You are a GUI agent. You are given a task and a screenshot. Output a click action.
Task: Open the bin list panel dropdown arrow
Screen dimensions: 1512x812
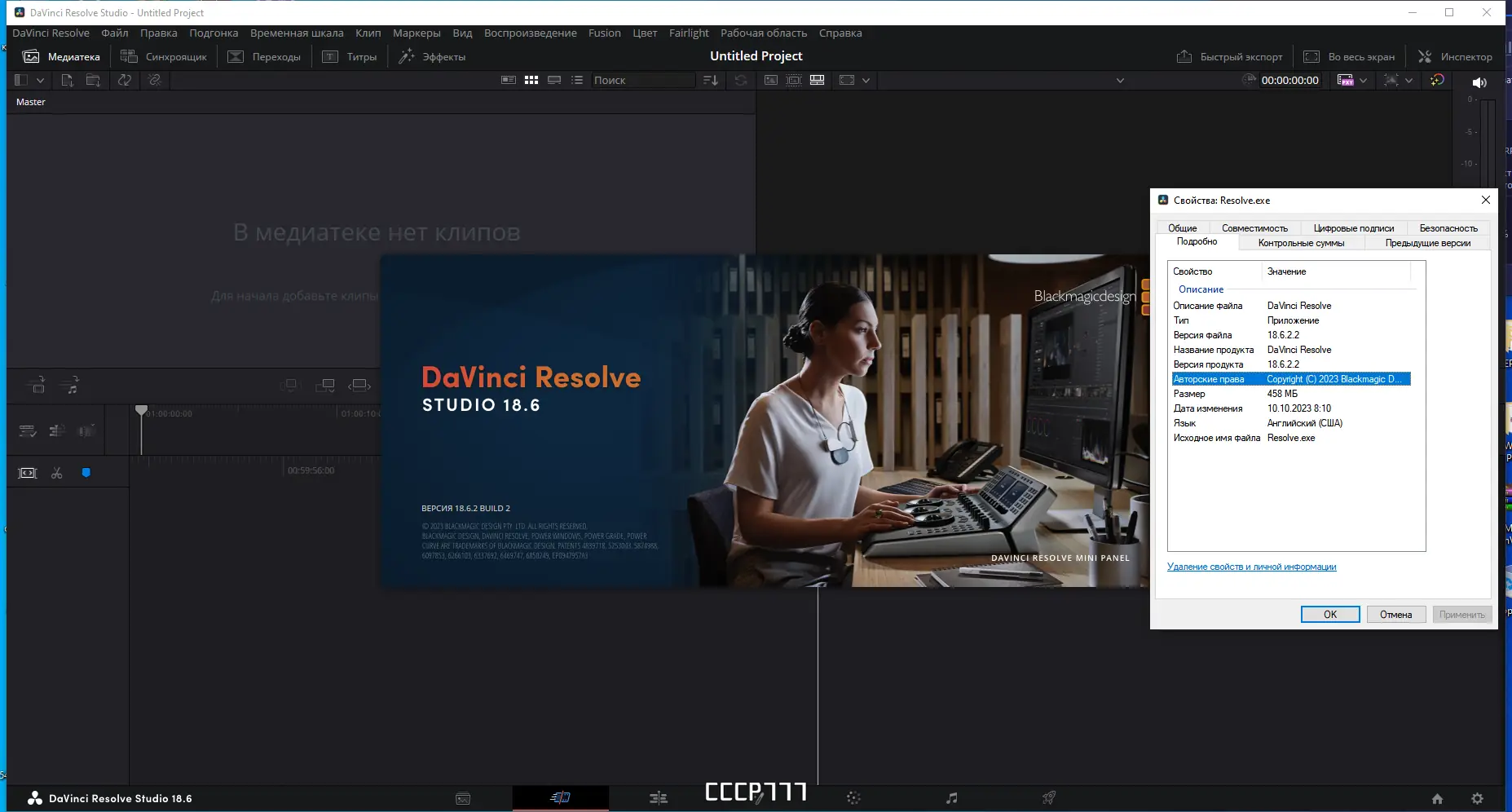tap(40, 80)
